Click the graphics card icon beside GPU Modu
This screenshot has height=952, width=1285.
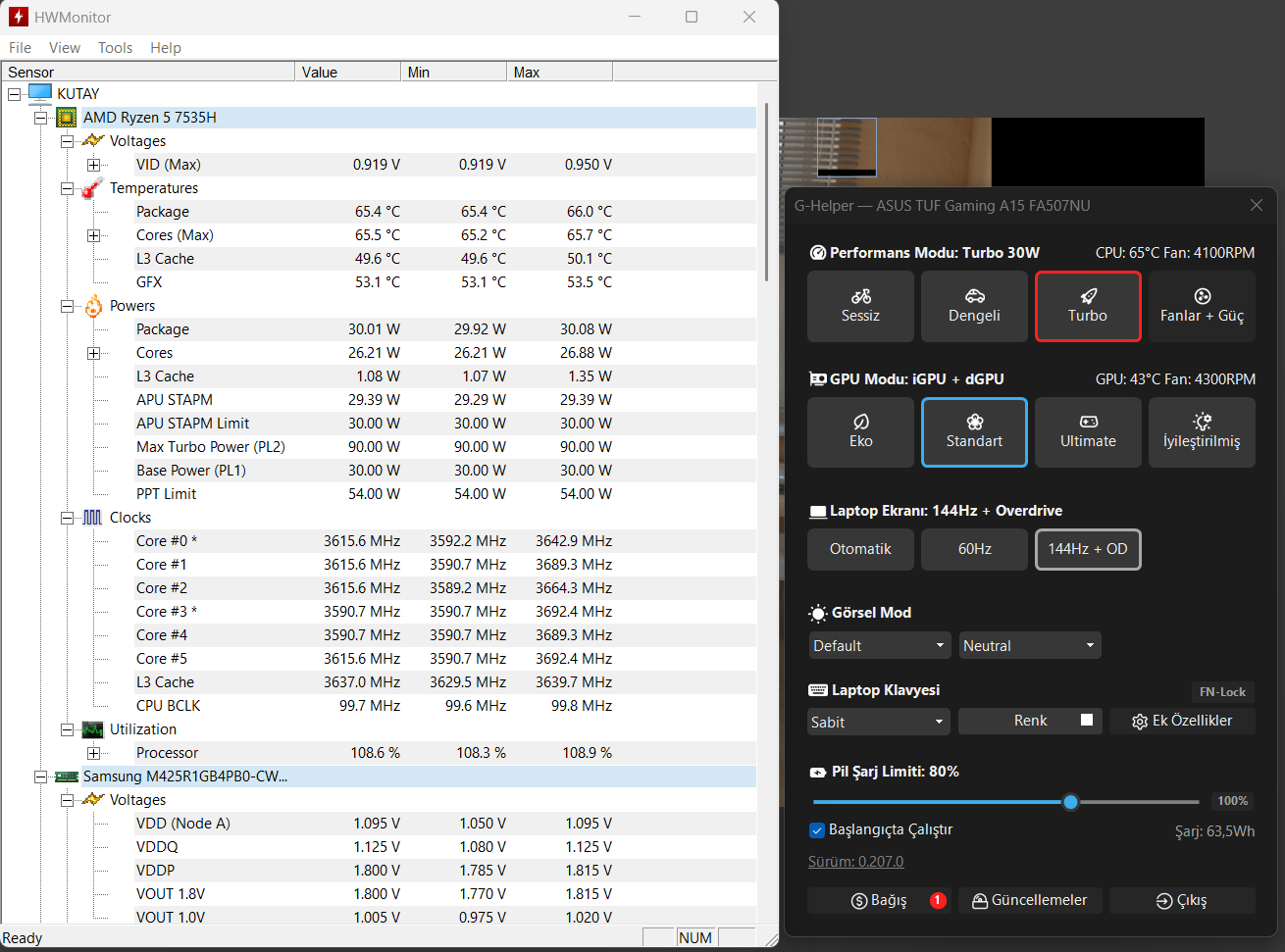click(818, 378)
